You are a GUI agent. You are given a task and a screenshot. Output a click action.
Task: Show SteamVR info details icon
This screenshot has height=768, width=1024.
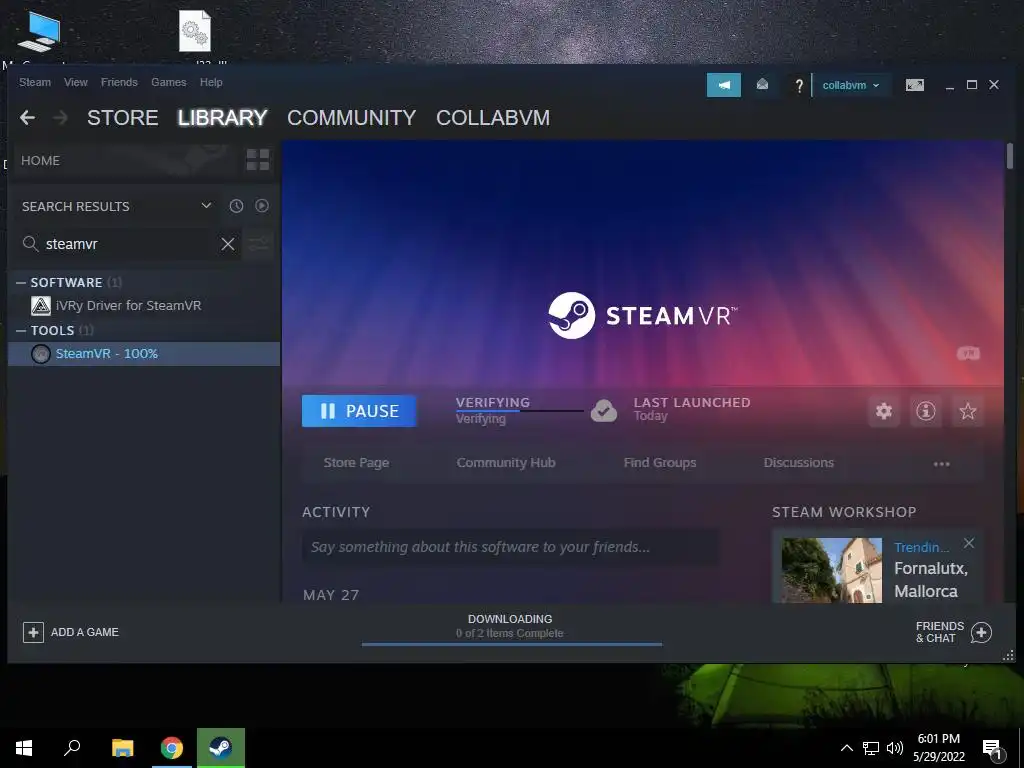coord(925,411)
